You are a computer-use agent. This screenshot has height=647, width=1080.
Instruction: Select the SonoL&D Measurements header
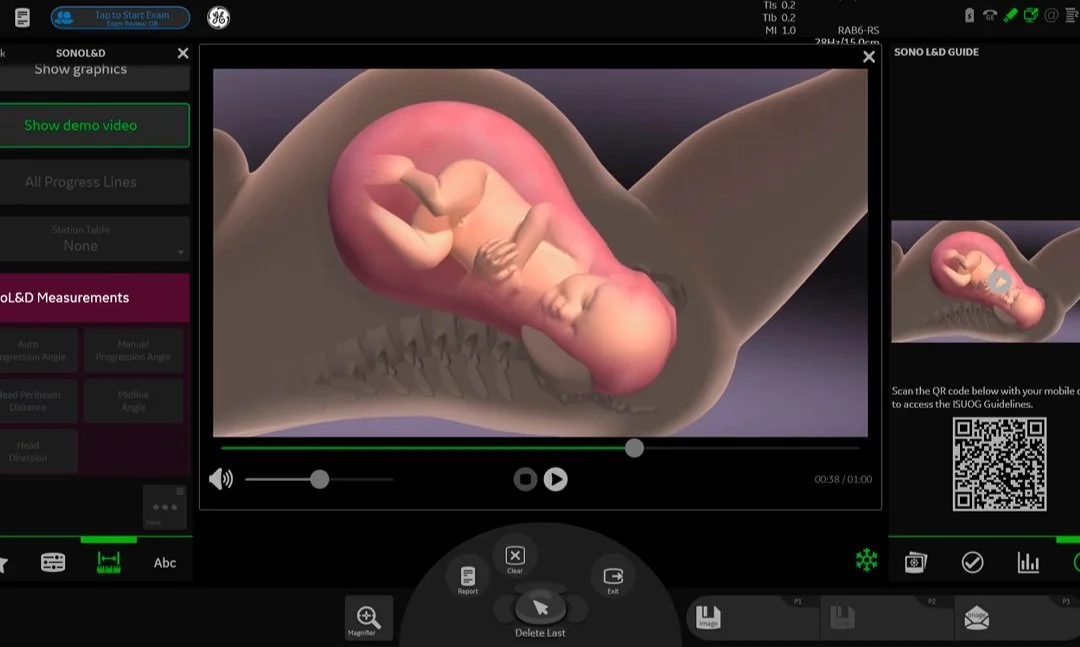pyautogui.click(x=94, y=298)
